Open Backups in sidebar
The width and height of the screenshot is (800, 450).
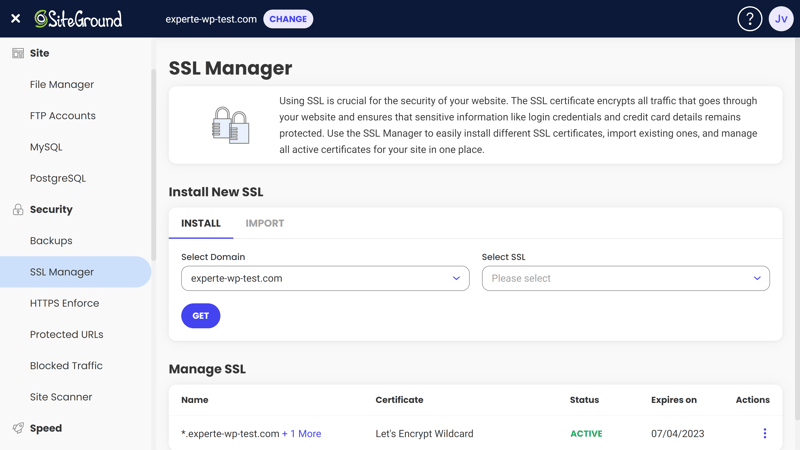[51, 241]
